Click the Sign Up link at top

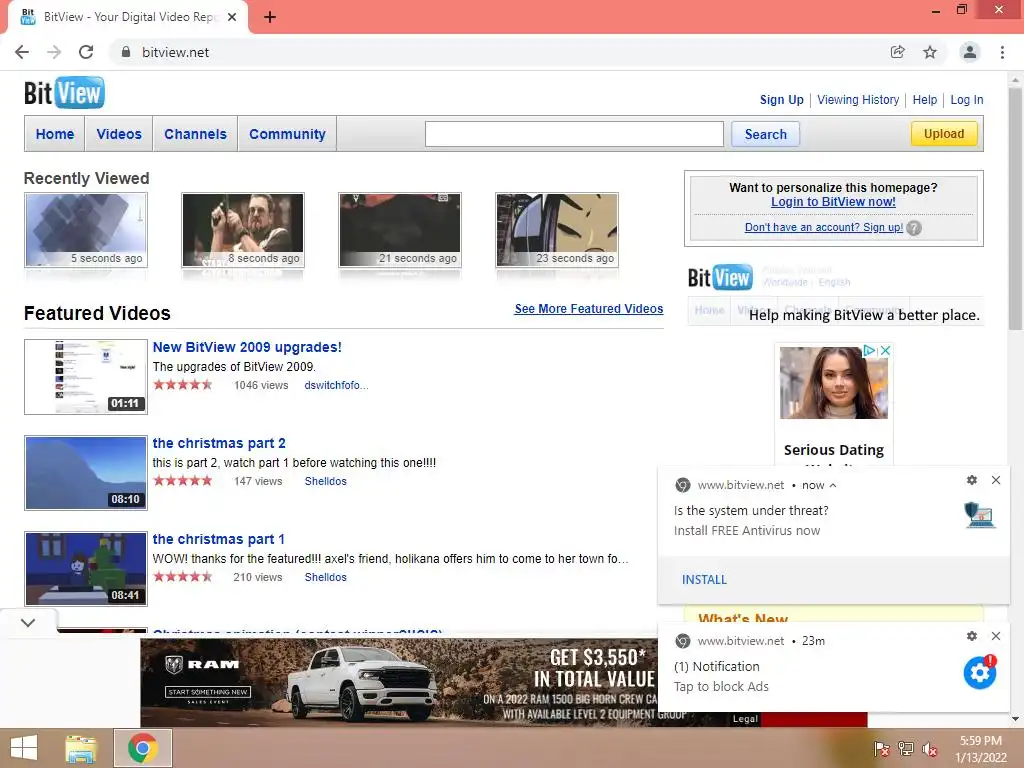782,100
